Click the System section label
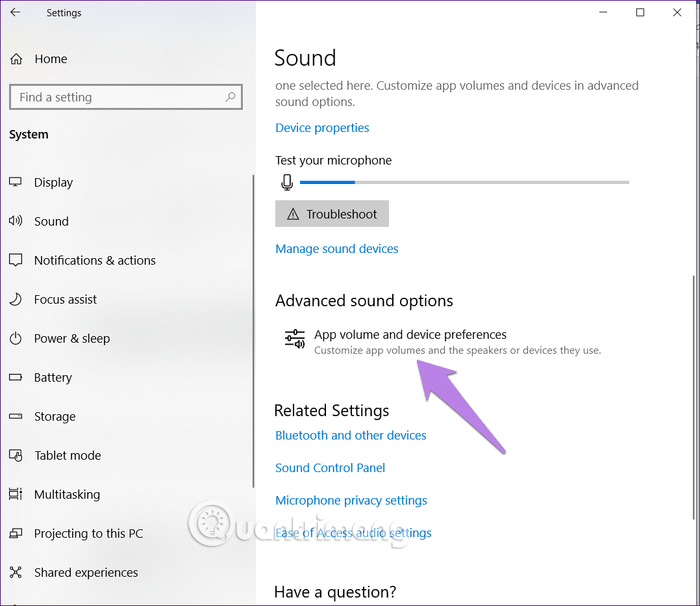Screen dimensions: 700x606 pos(29,134)
